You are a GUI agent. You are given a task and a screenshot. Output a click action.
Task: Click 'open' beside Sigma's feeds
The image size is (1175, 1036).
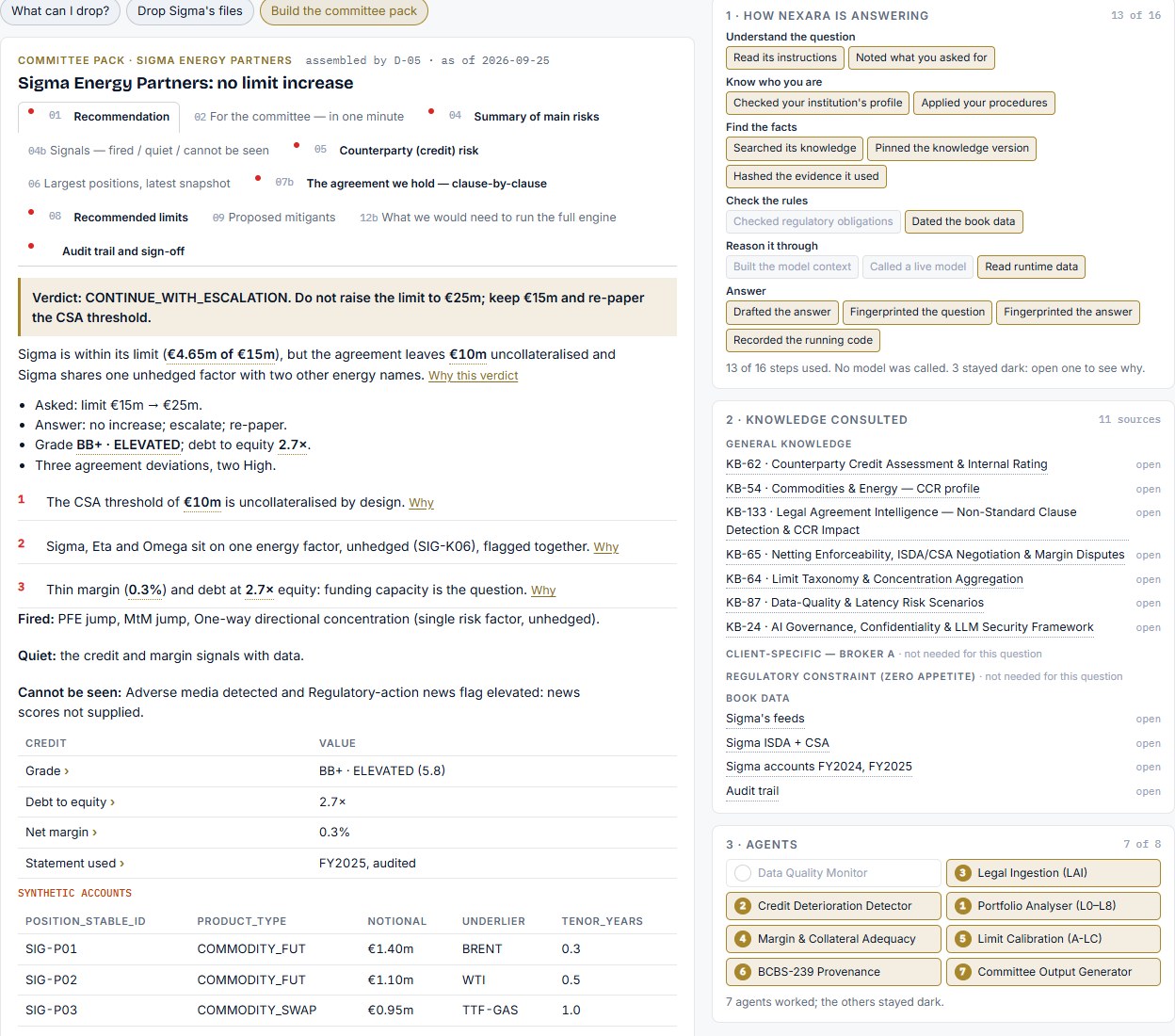[1148, 720]
